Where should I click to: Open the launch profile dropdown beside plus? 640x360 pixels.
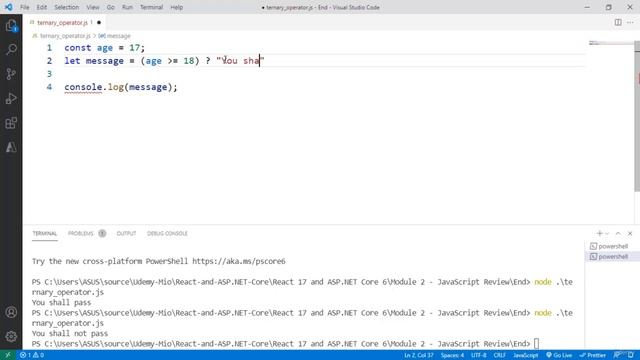click(x=607, y=233)
